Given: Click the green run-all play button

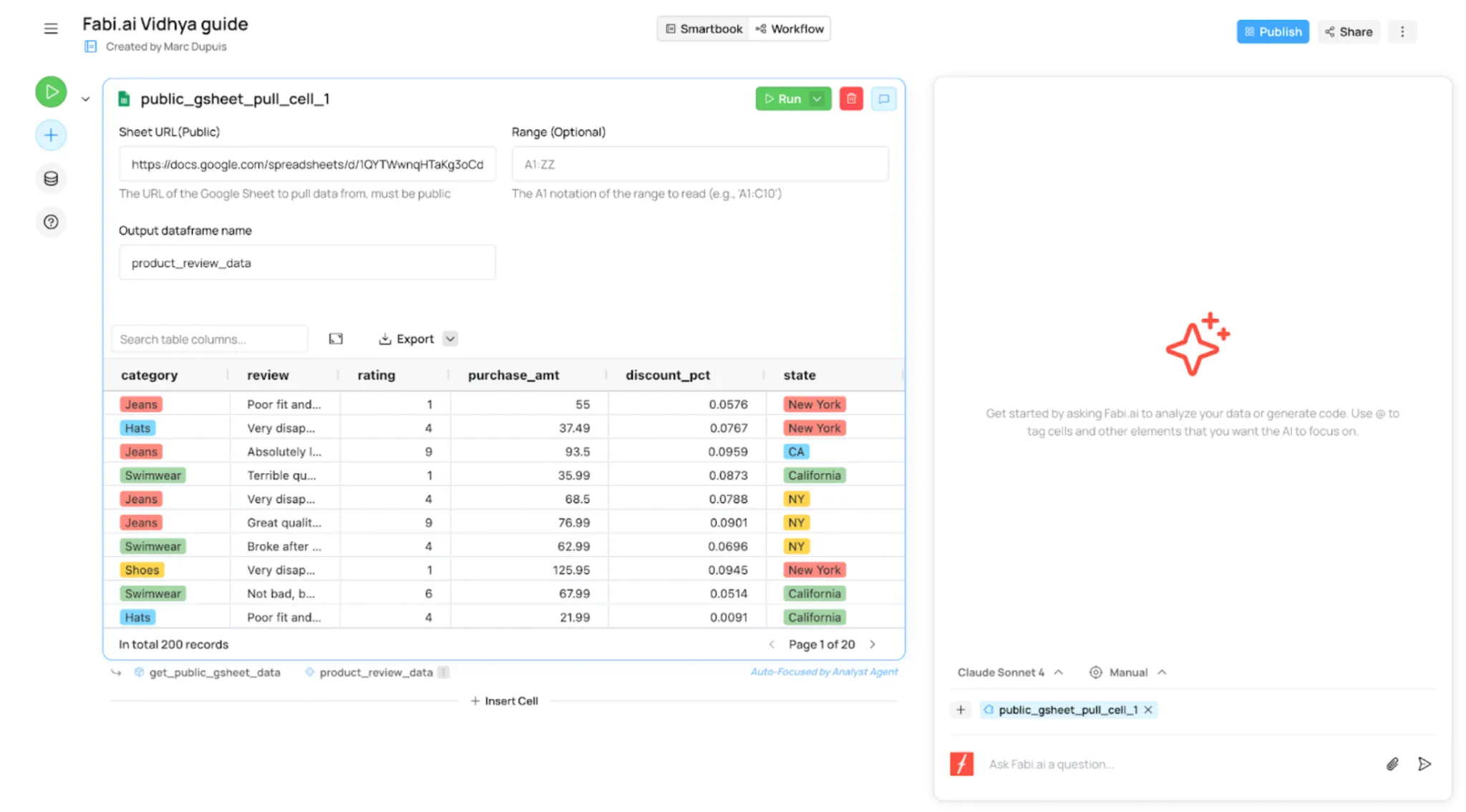Looking at the screenshot, I should (51, 92).
